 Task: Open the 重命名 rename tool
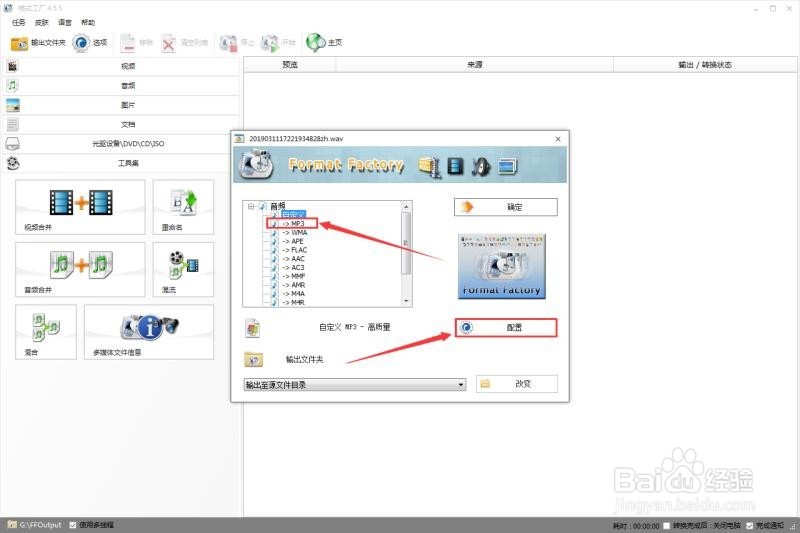[x=183, y=207]
